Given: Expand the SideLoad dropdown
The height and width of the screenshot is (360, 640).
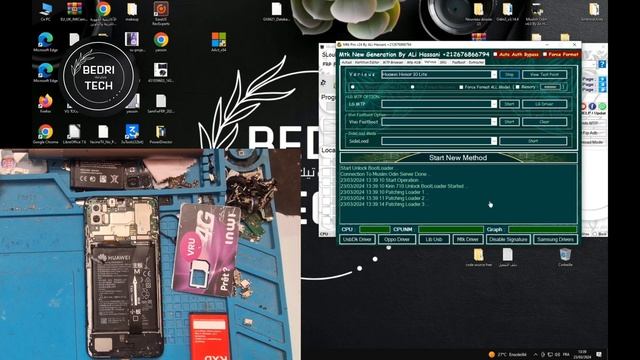Looking at the screenshot, I should (493, 141).
